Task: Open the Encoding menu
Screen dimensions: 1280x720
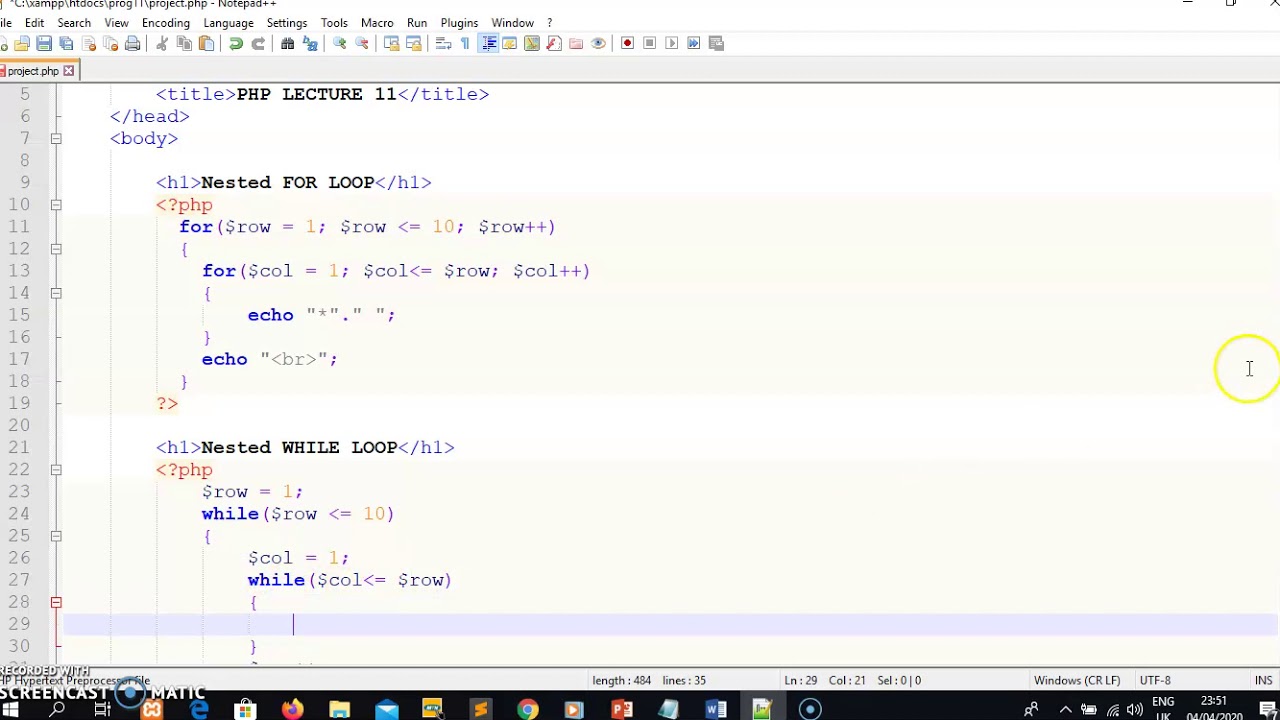Action: (166, 22)
